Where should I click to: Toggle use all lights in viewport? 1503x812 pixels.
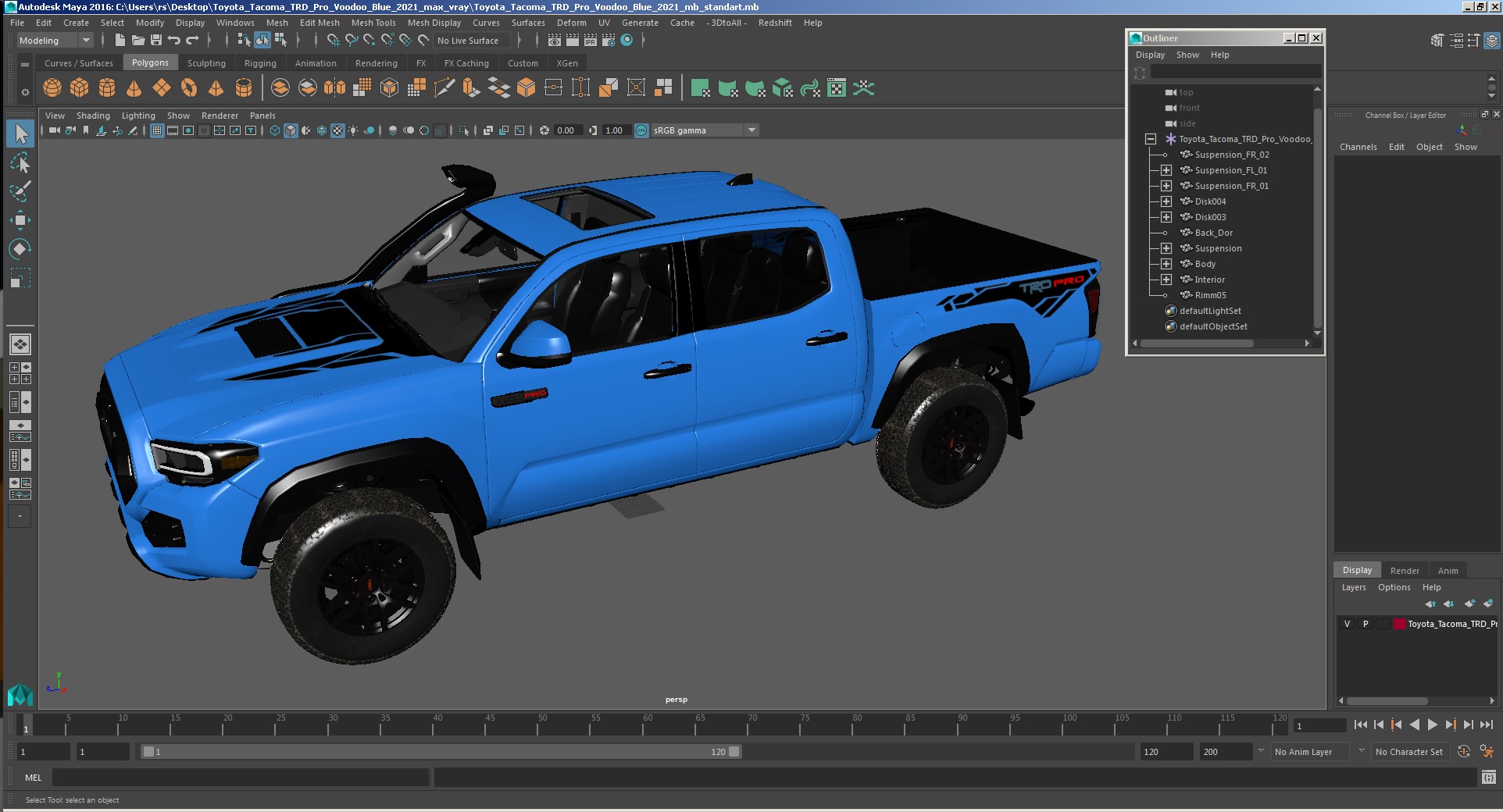(x=353, y=130)
